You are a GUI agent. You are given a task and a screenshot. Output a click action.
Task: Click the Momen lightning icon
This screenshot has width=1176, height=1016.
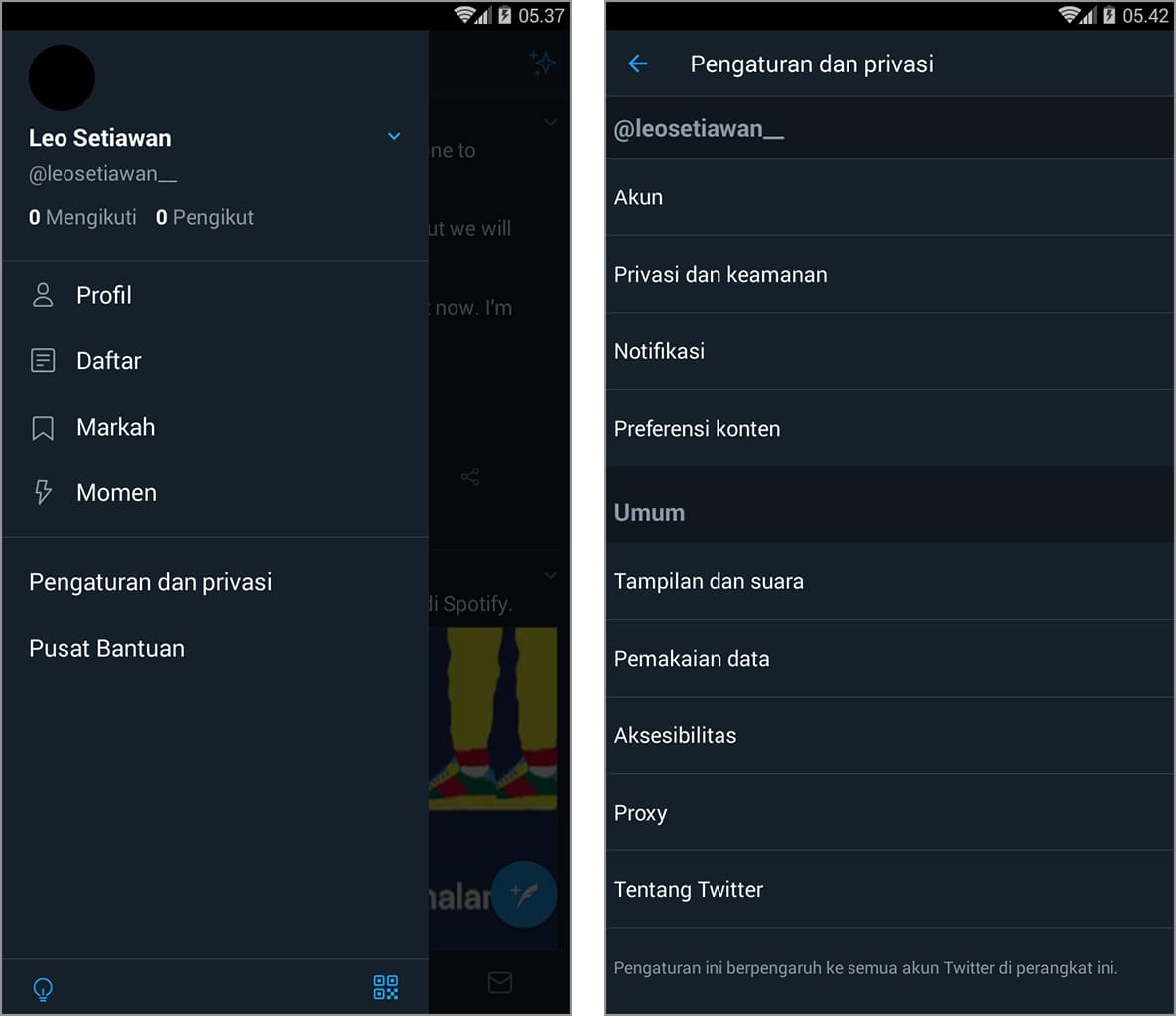click(43, 492)
